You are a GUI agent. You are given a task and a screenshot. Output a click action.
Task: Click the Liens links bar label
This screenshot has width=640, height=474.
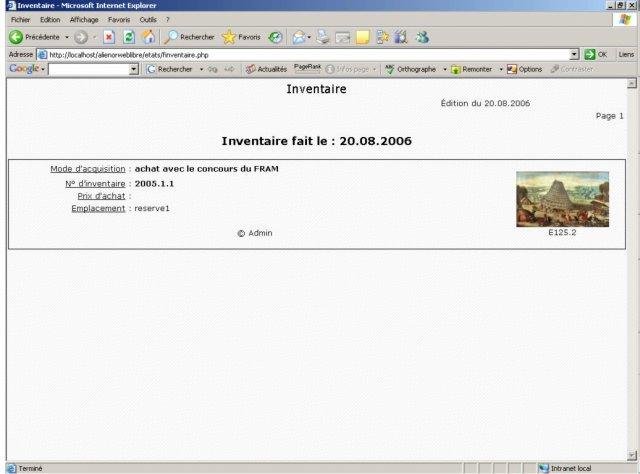point(626,54)
